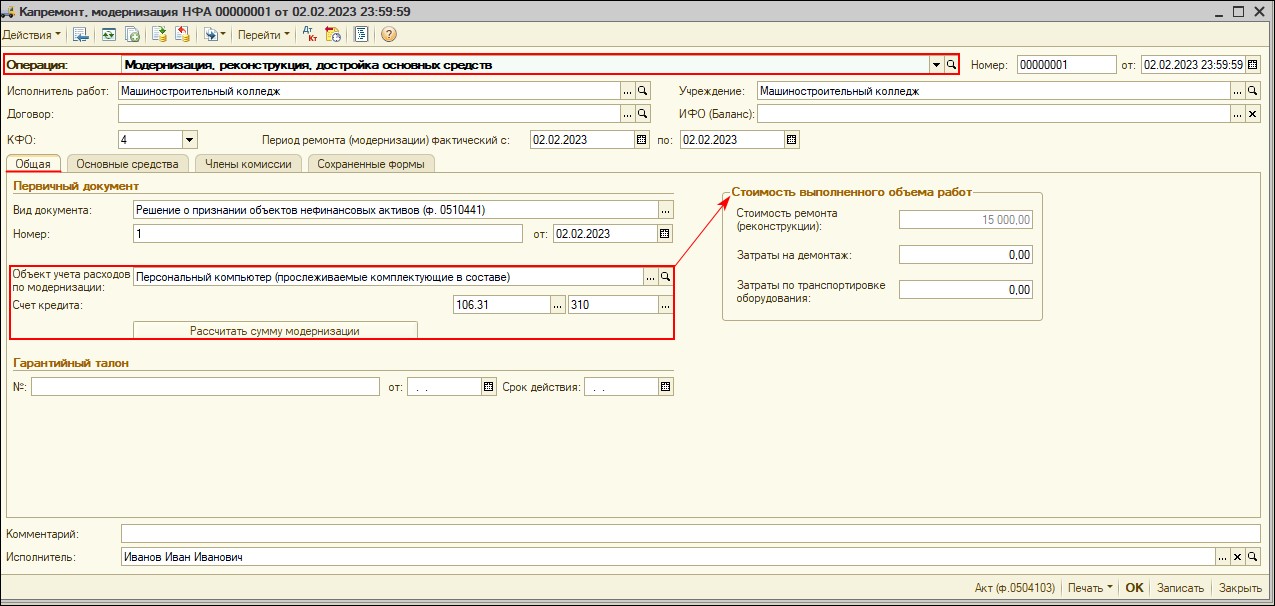1275x606 pixels.
Task: Show Дт/Кт accounting entries icon
Action: 310,35
